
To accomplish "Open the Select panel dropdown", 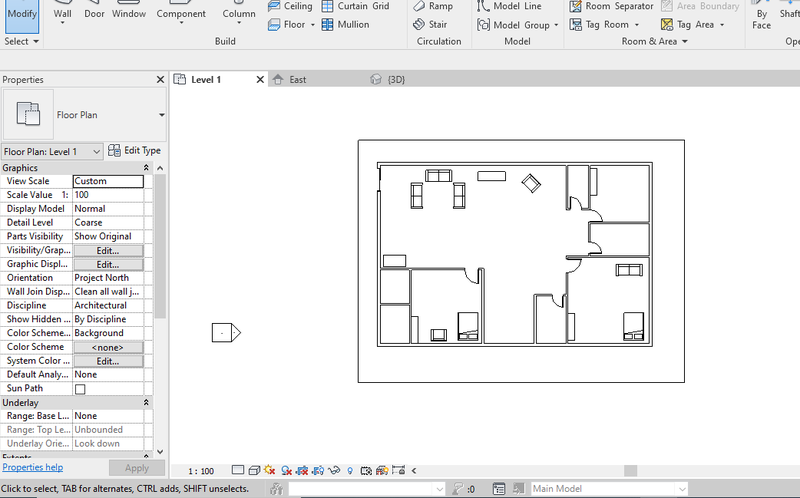I will coord(21,41).
